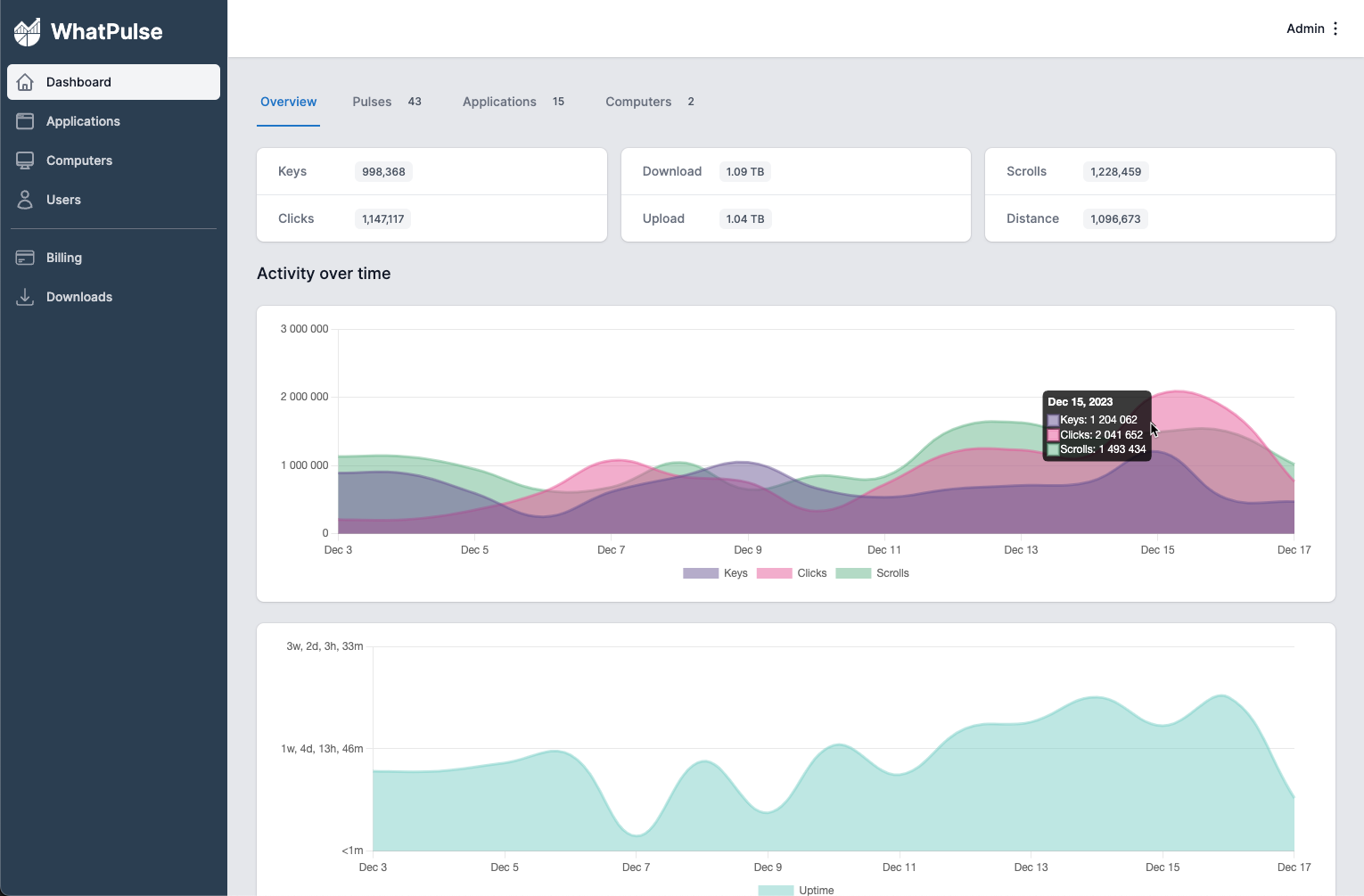Click the Dashboard home icon
Viewport: 1364px width, 896px height.
tap(25, 82)
